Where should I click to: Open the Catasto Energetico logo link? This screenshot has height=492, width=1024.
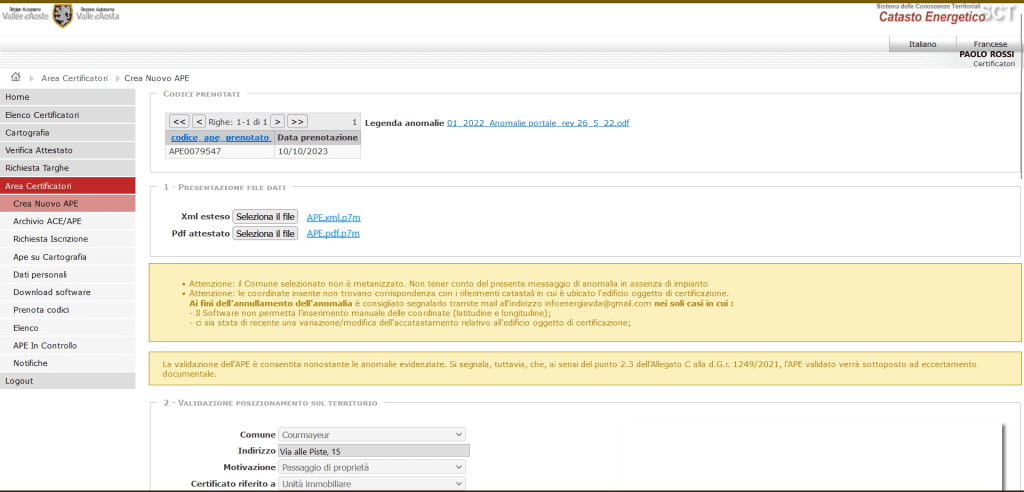click(x=931, y=17)
